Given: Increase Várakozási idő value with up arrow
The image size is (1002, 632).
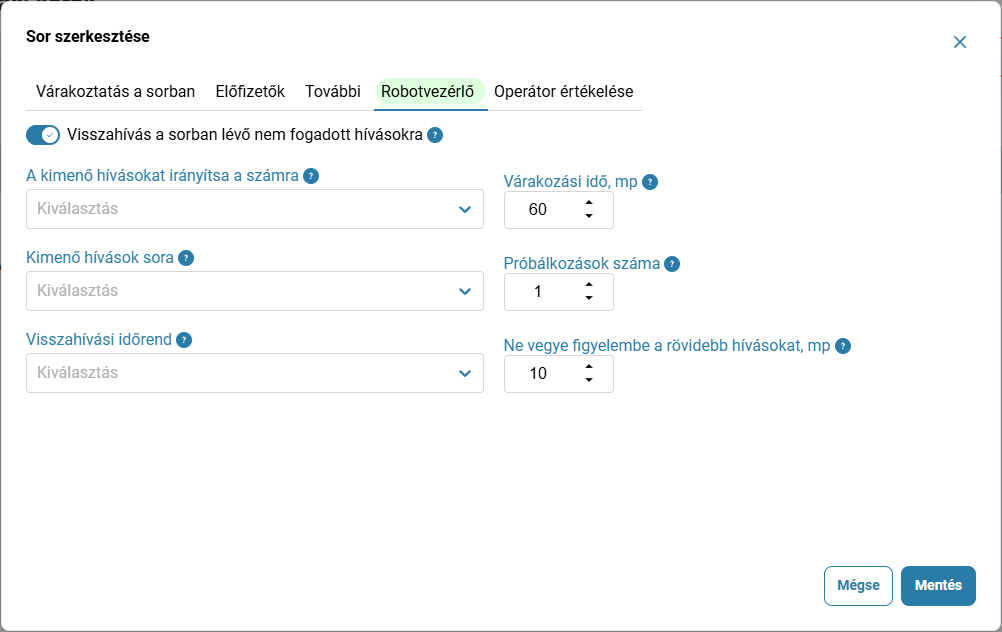Looking at the screenshot, I should click(x=589, y=203).
